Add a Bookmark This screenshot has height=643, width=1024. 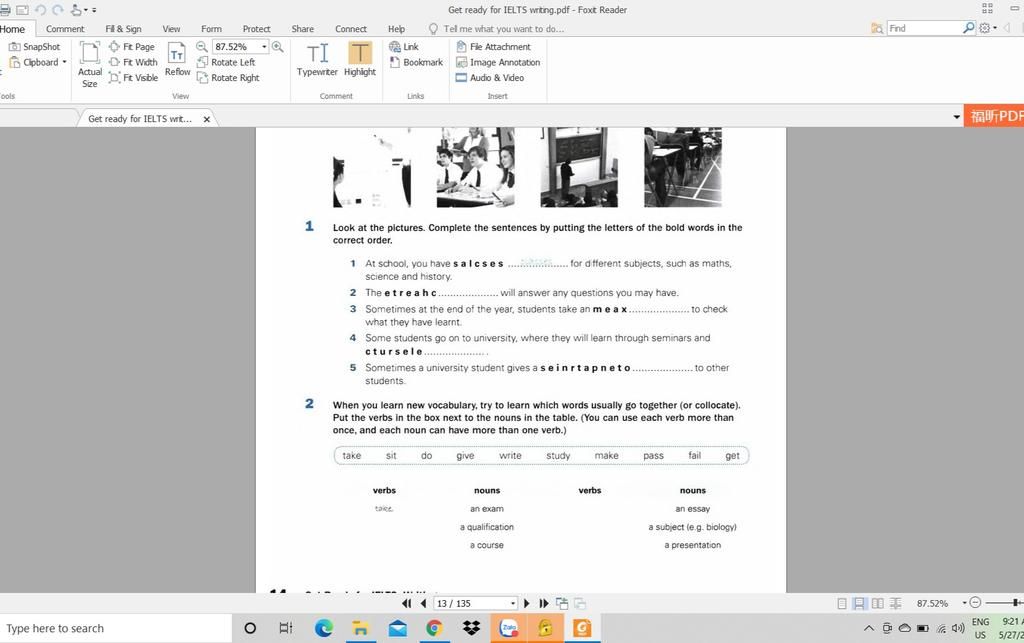coord(416,62)
